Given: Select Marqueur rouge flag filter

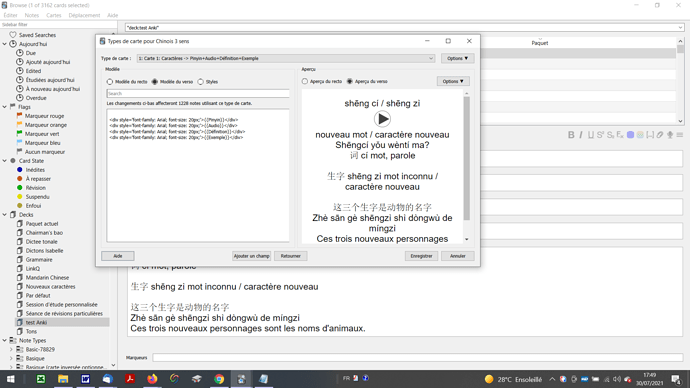Looking at the screenshot, I should [x=44, y=116].
